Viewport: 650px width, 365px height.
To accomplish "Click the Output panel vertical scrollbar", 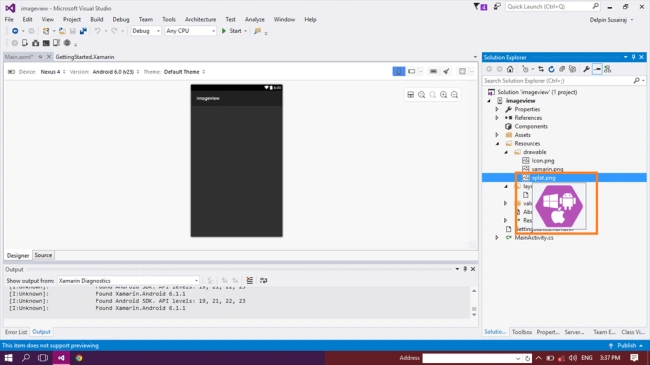I will click(x=474, y=303).
